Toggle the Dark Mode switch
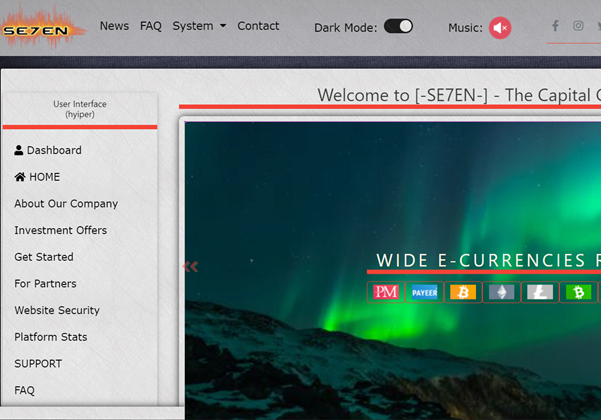The height and width of the screenshot is (420, 601). (x=398, y=27)
